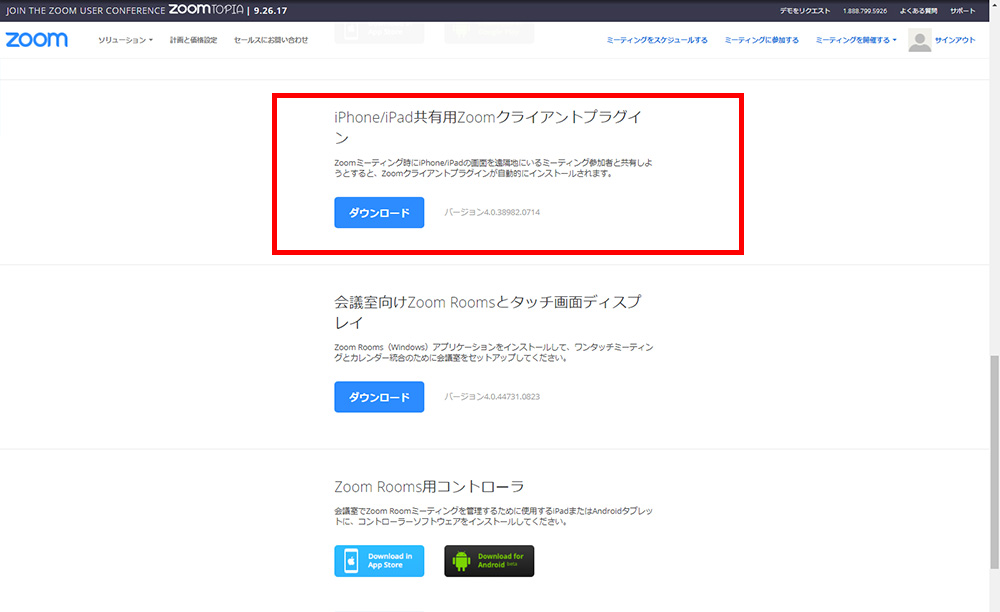The image size is (1000, 612).
Task: Expand the ソリューション dropdown menu
Action: pos(125,40)
